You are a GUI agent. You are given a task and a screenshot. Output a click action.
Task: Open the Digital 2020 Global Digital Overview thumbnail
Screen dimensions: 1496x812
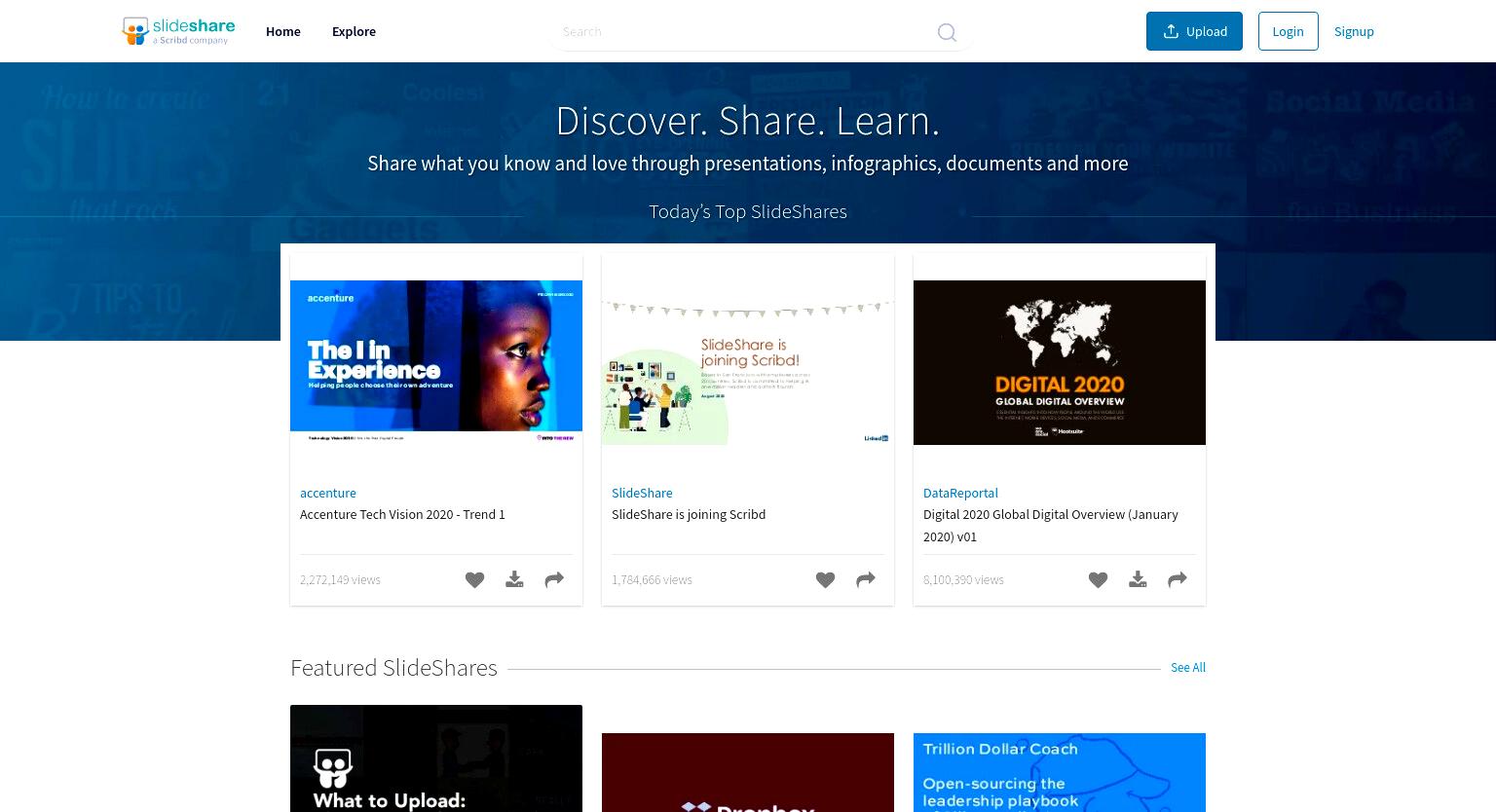[1060, 362]
